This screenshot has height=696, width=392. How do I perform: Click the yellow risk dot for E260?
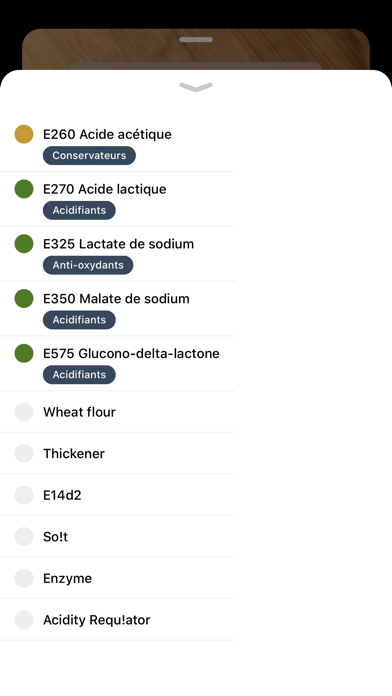pyautogui.click(x=24, y=134)
